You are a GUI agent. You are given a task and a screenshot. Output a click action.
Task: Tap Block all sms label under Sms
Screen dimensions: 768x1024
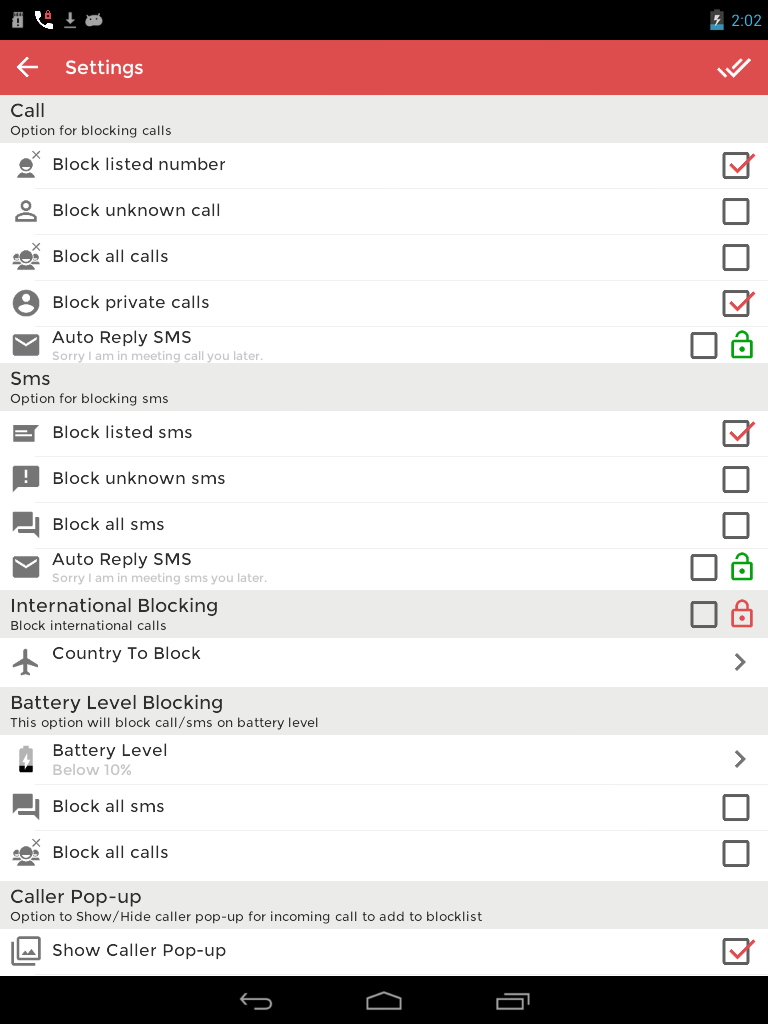[108, 525]
